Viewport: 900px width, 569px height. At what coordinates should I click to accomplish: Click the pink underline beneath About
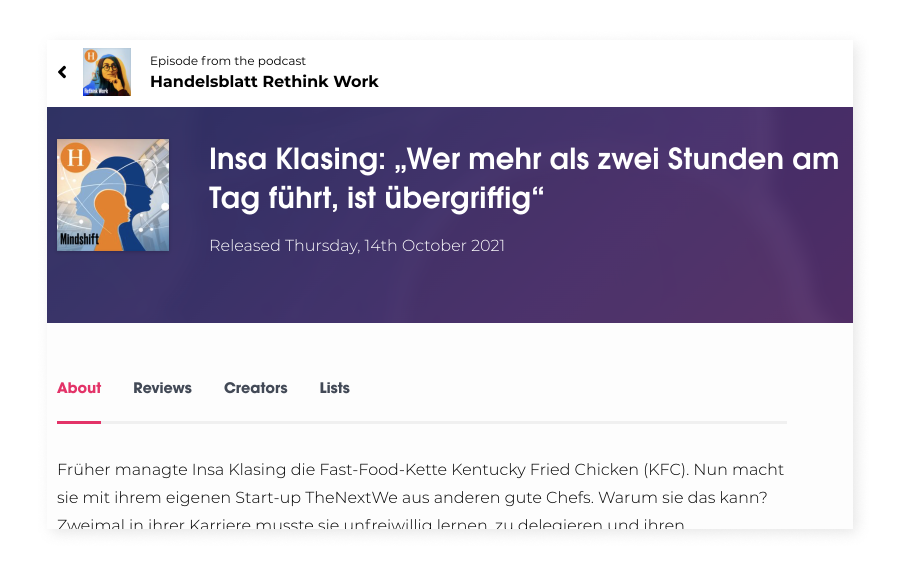[79, 422]
